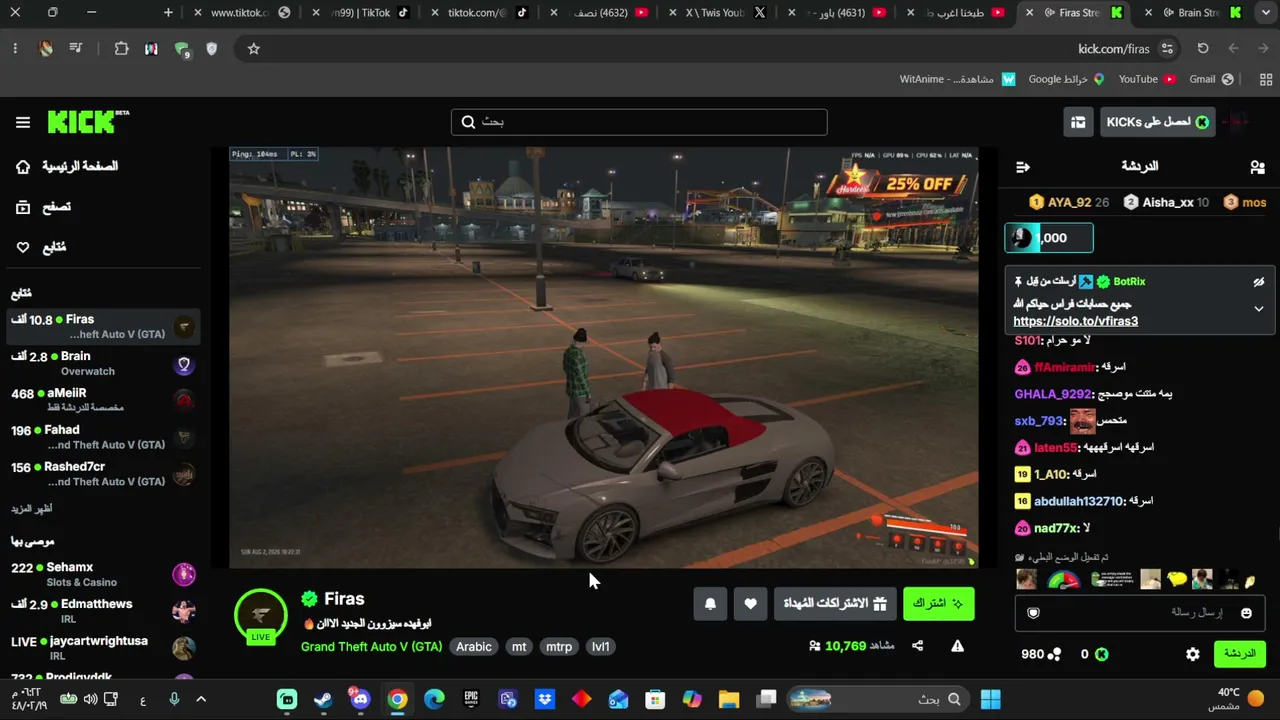
Task: Open site info icon in address bar
Action: coord(1167,49)
